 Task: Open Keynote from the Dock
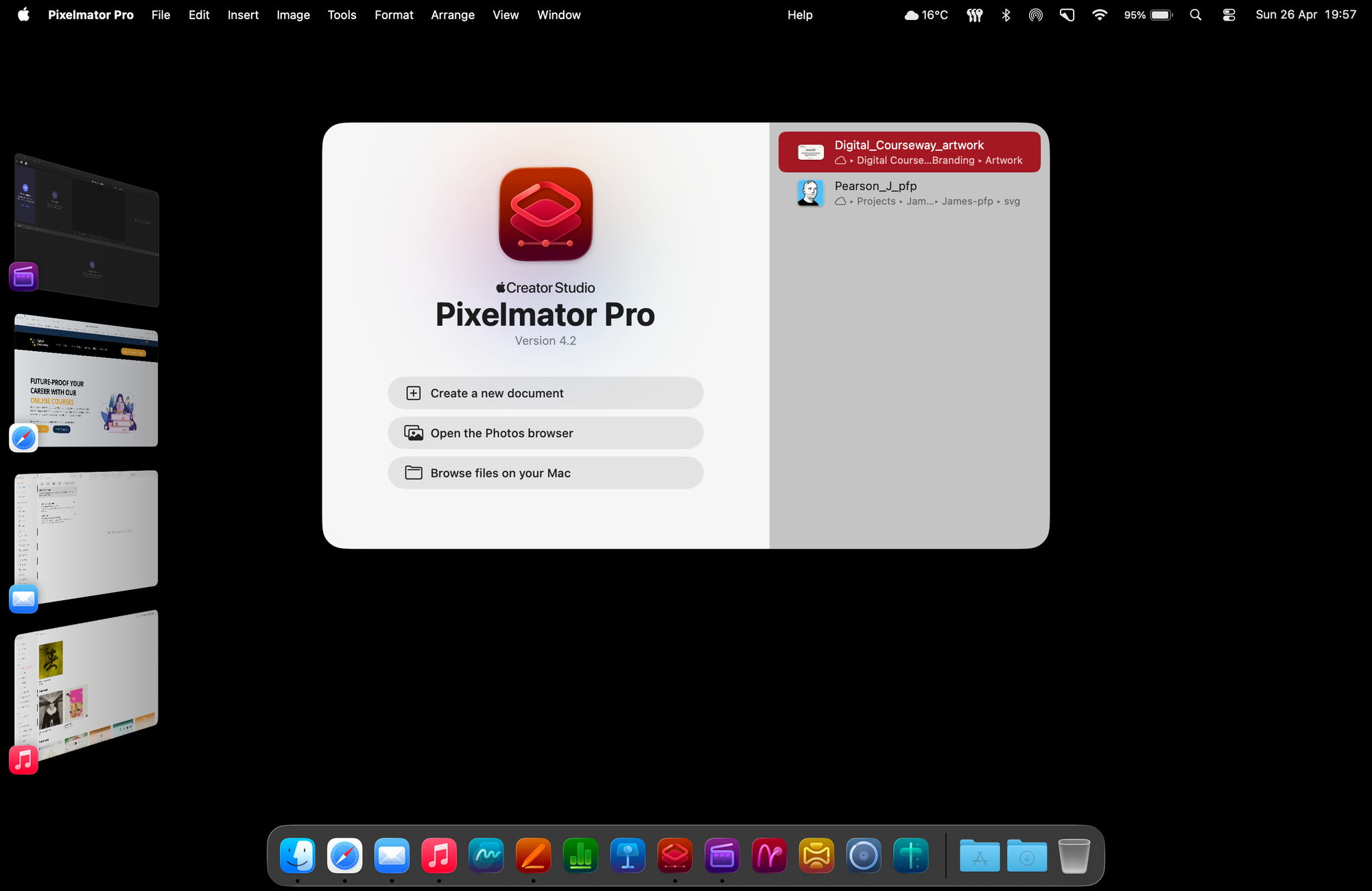(628, 855)
